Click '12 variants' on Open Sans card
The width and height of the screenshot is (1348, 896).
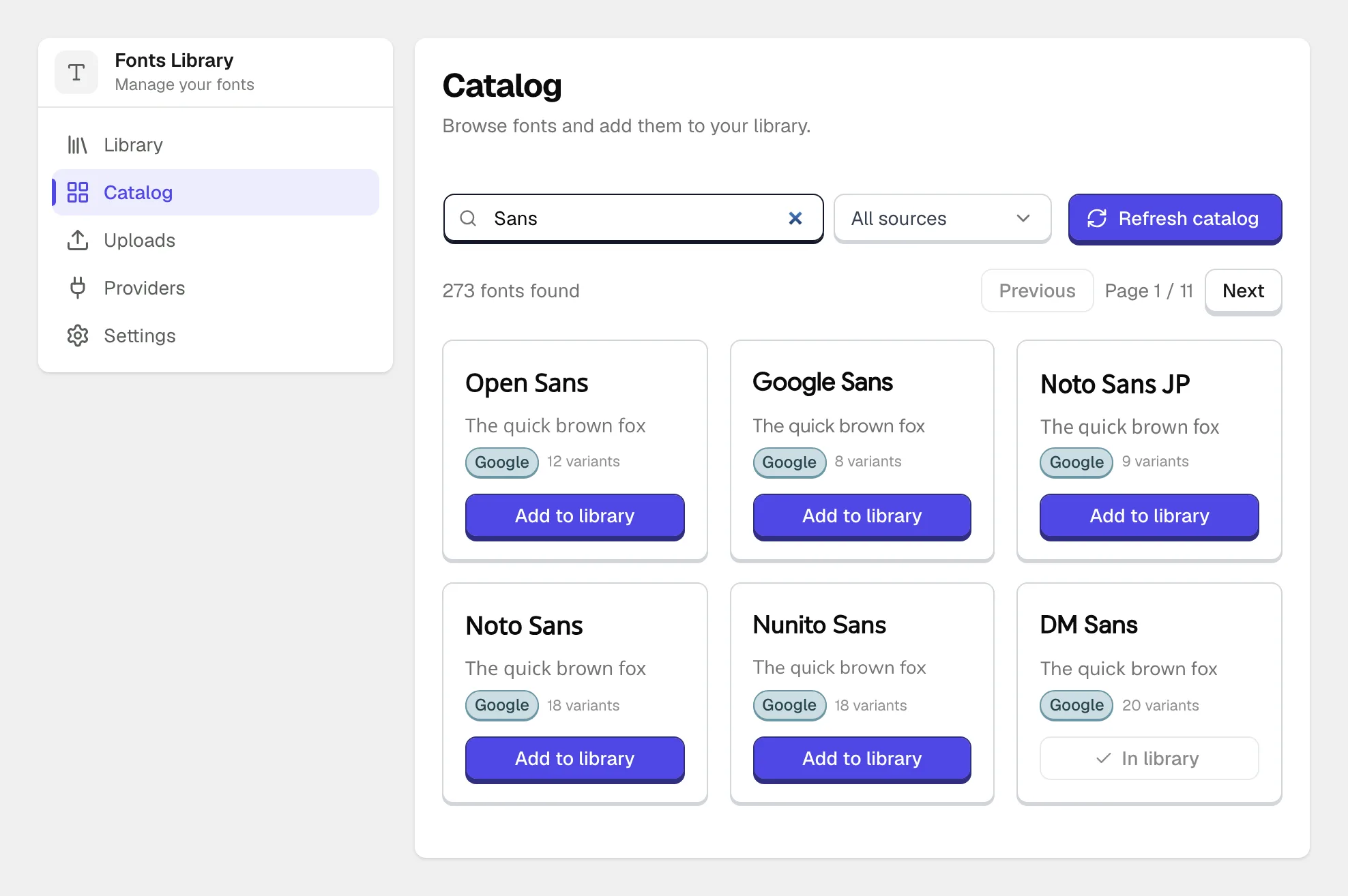coord(583,462)
